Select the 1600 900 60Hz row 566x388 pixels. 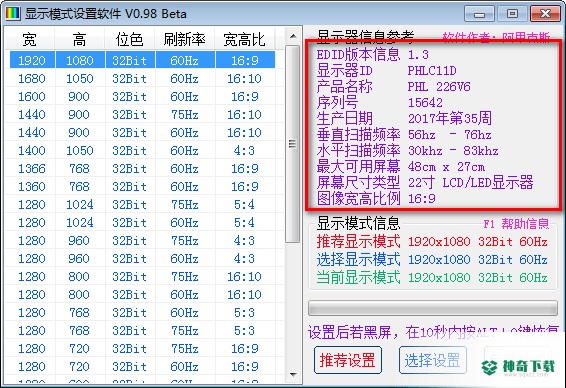coord(143,96)
